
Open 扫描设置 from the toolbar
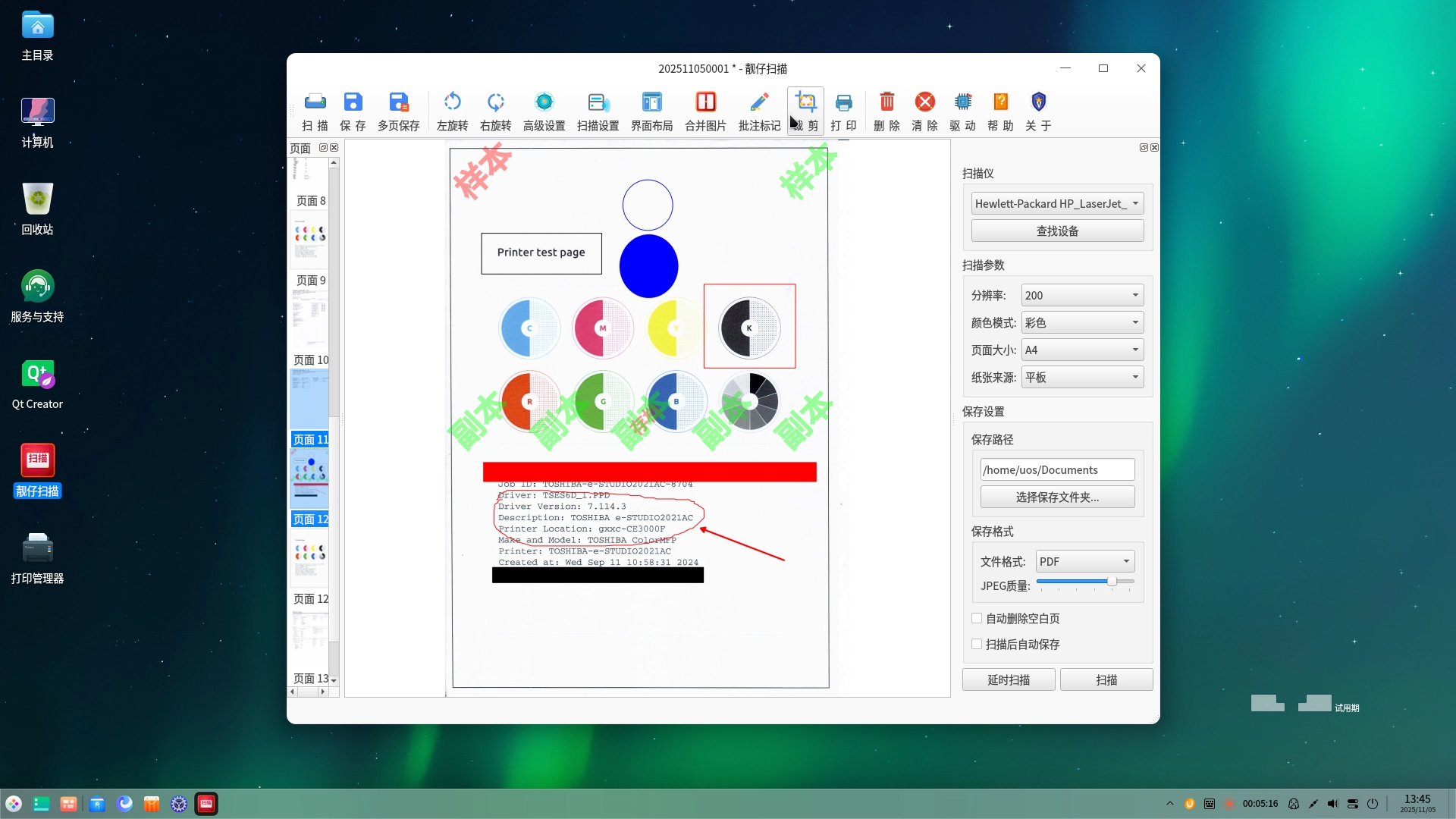598,111
